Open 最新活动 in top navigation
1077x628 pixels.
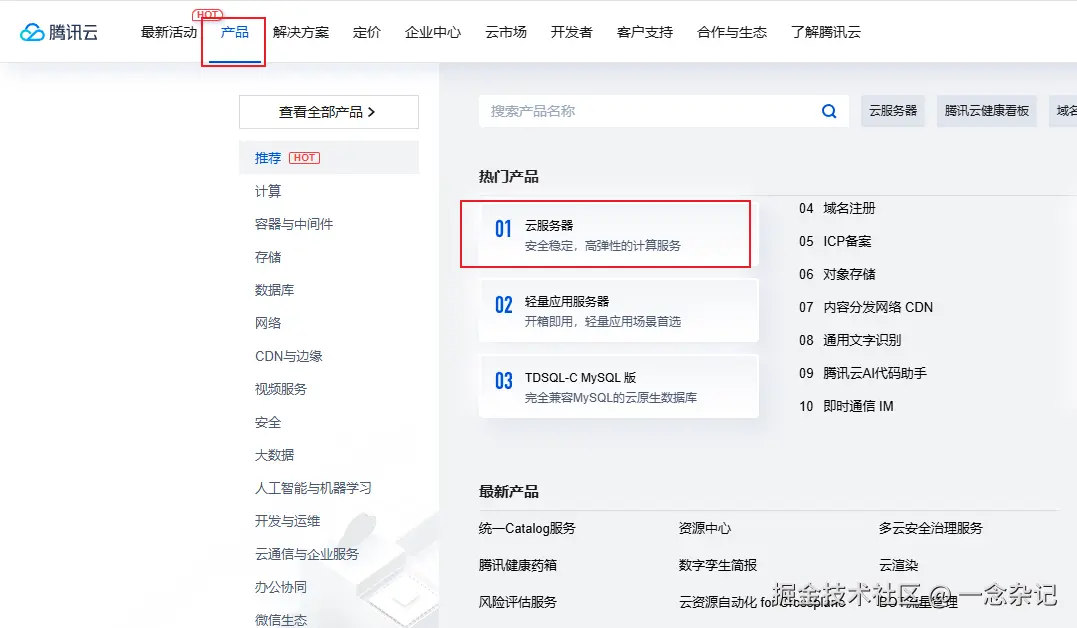point(168,32)
